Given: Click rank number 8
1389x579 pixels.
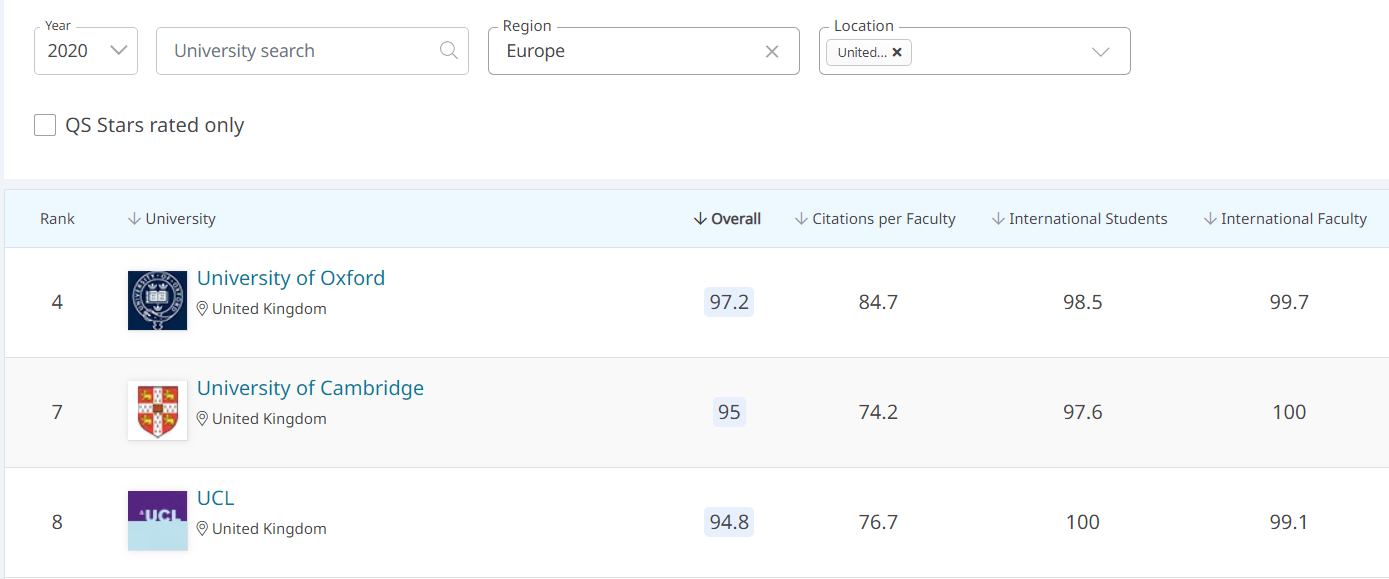Looking at the screenshot, I should (57, 522).
